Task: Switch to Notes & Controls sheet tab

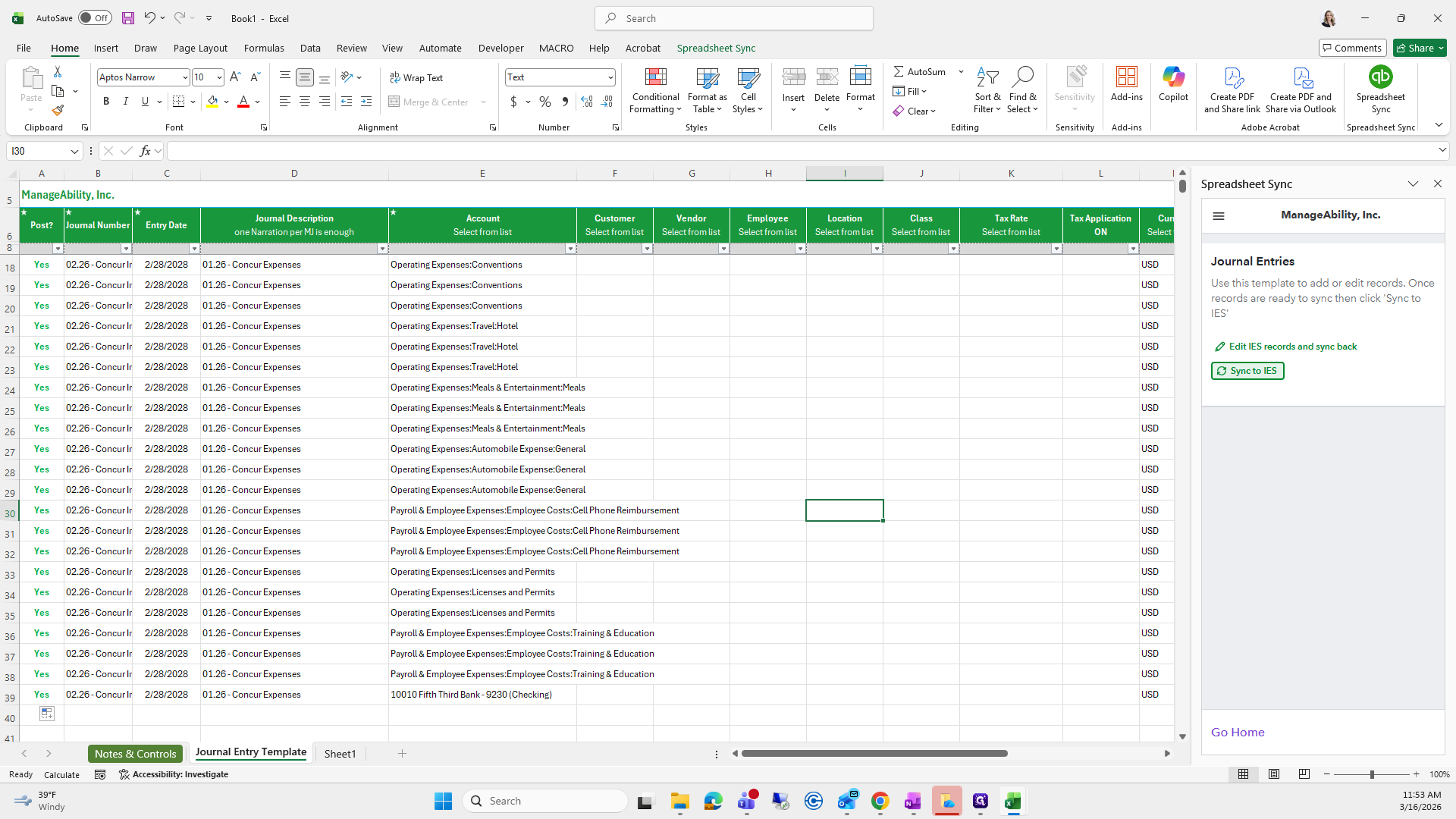Action: (135, 753)
